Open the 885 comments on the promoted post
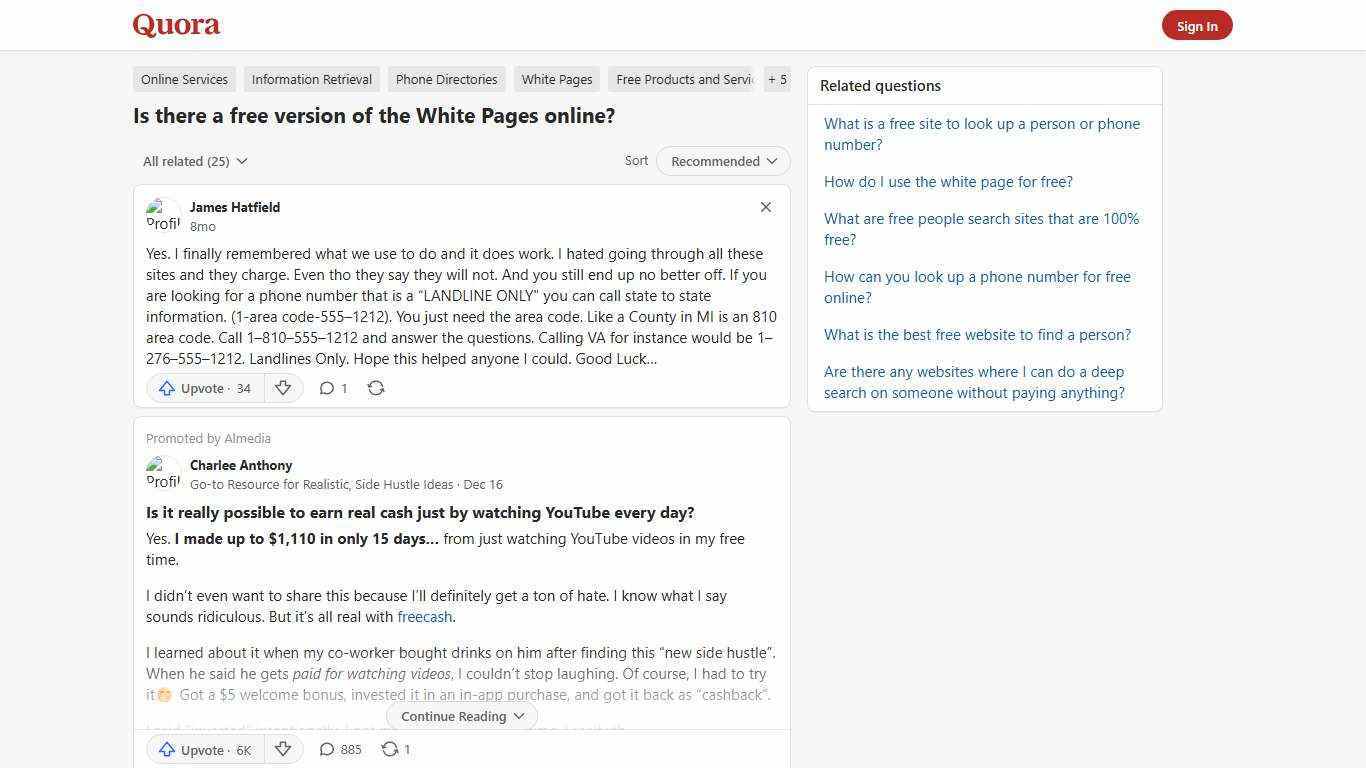The image size is (1366, 768). (x=340, y=749)
